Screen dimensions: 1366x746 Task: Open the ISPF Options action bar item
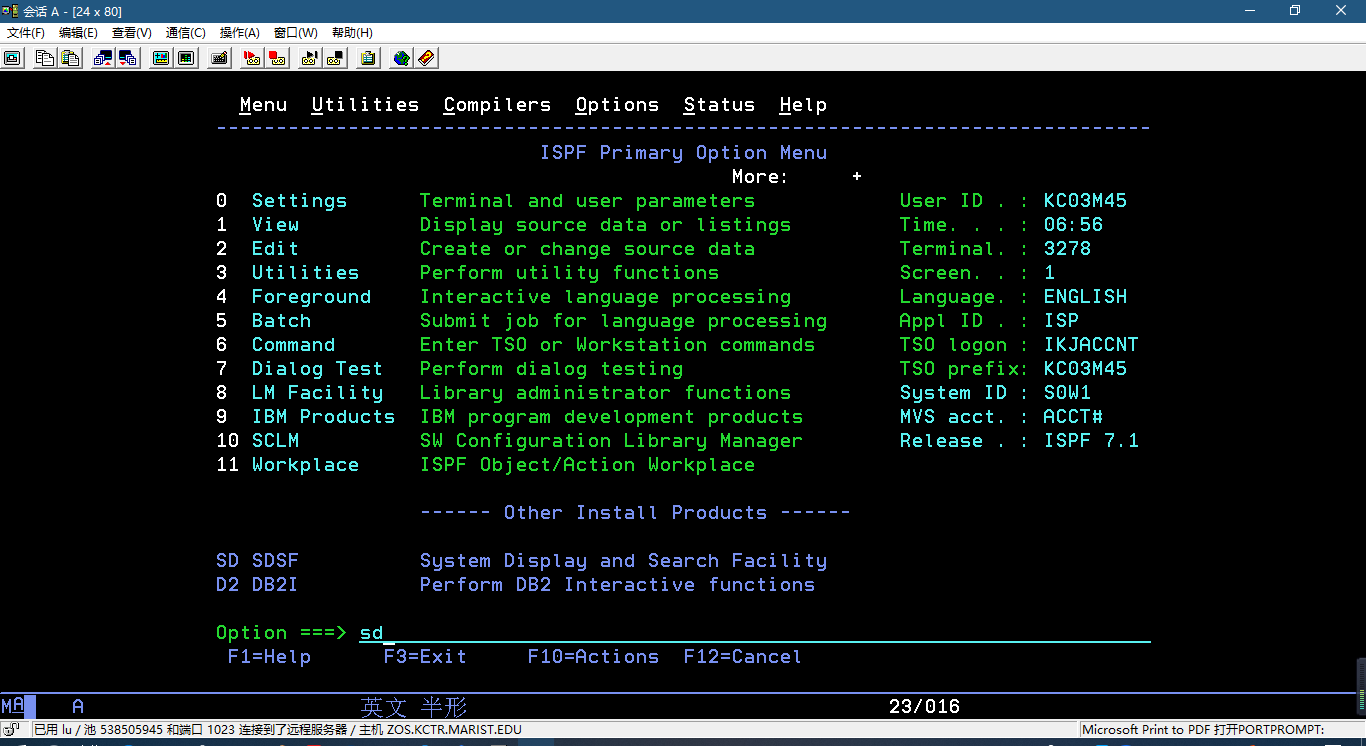[x=617, y=105]
